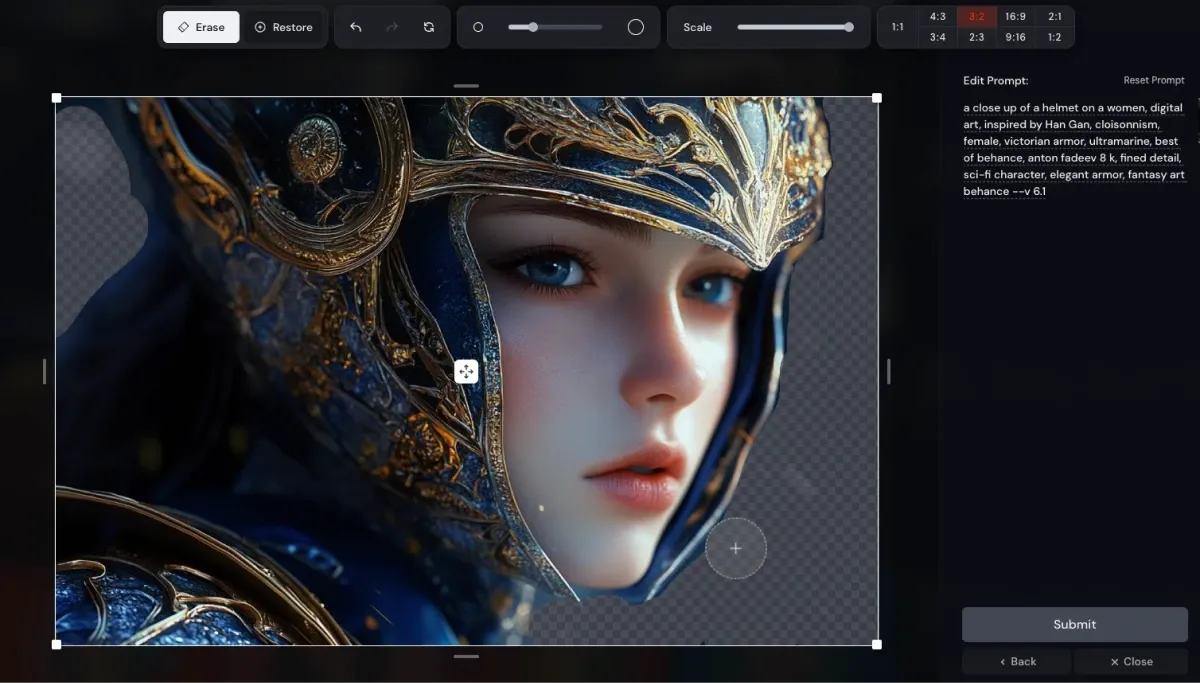The height and width of the screenshot is (683, 1200).
Task: Click the undo arrow icon
Action: pos(355,27)
